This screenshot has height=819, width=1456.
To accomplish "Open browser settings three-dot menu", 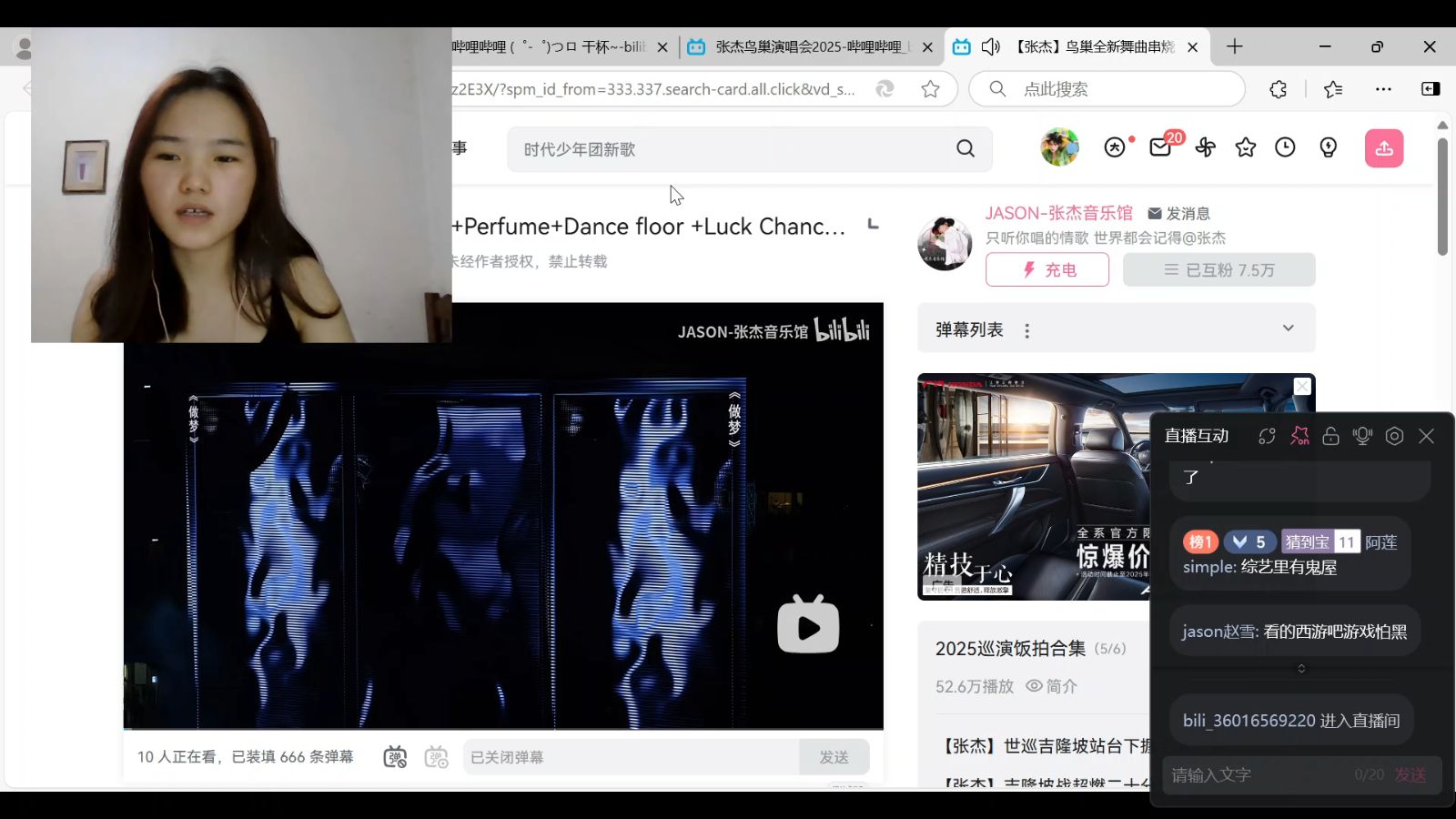I will pos(1383,89).
